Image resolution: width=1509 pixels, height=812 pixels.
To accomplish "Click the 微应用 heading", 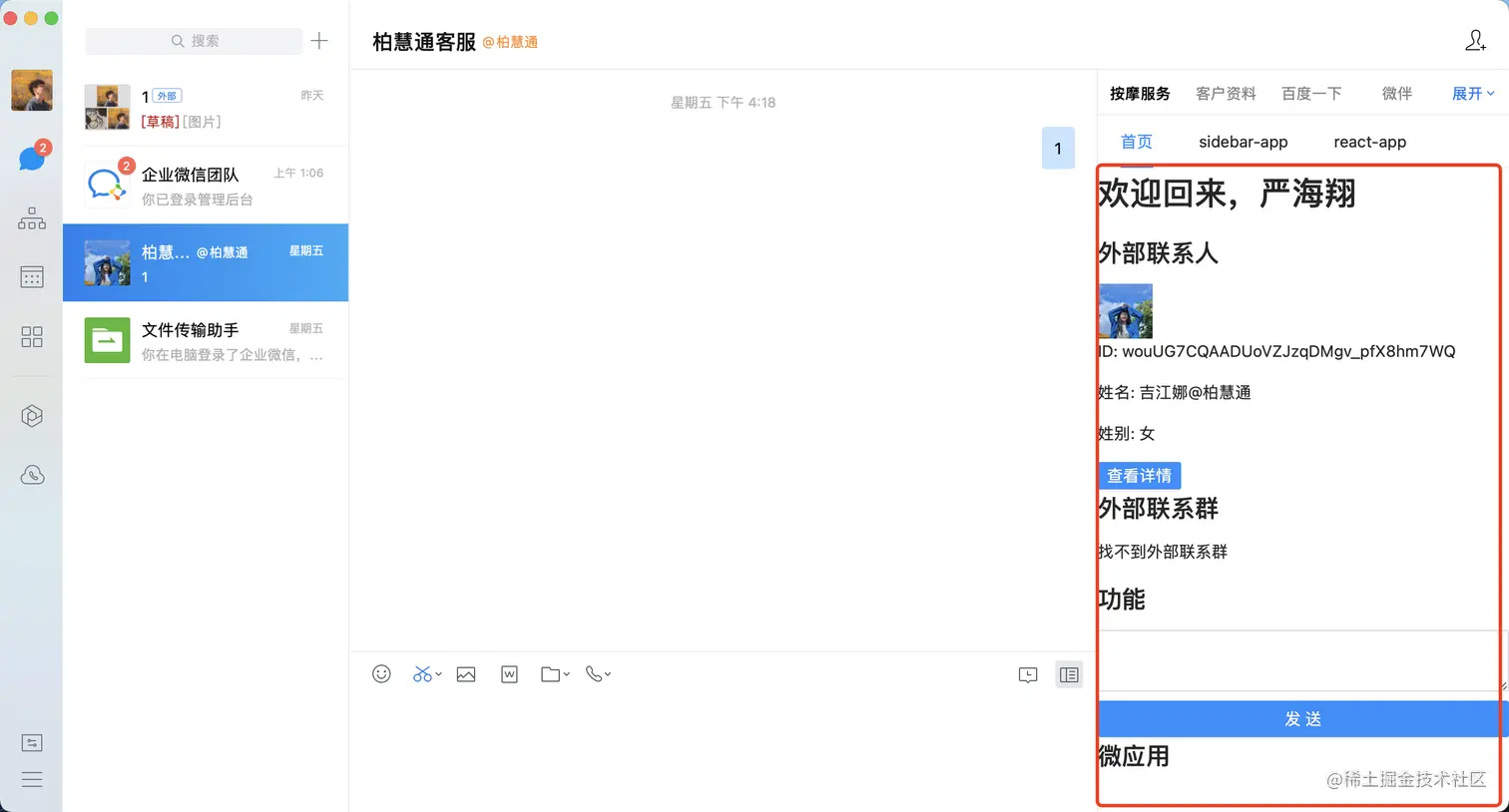I will point(1134,756).
